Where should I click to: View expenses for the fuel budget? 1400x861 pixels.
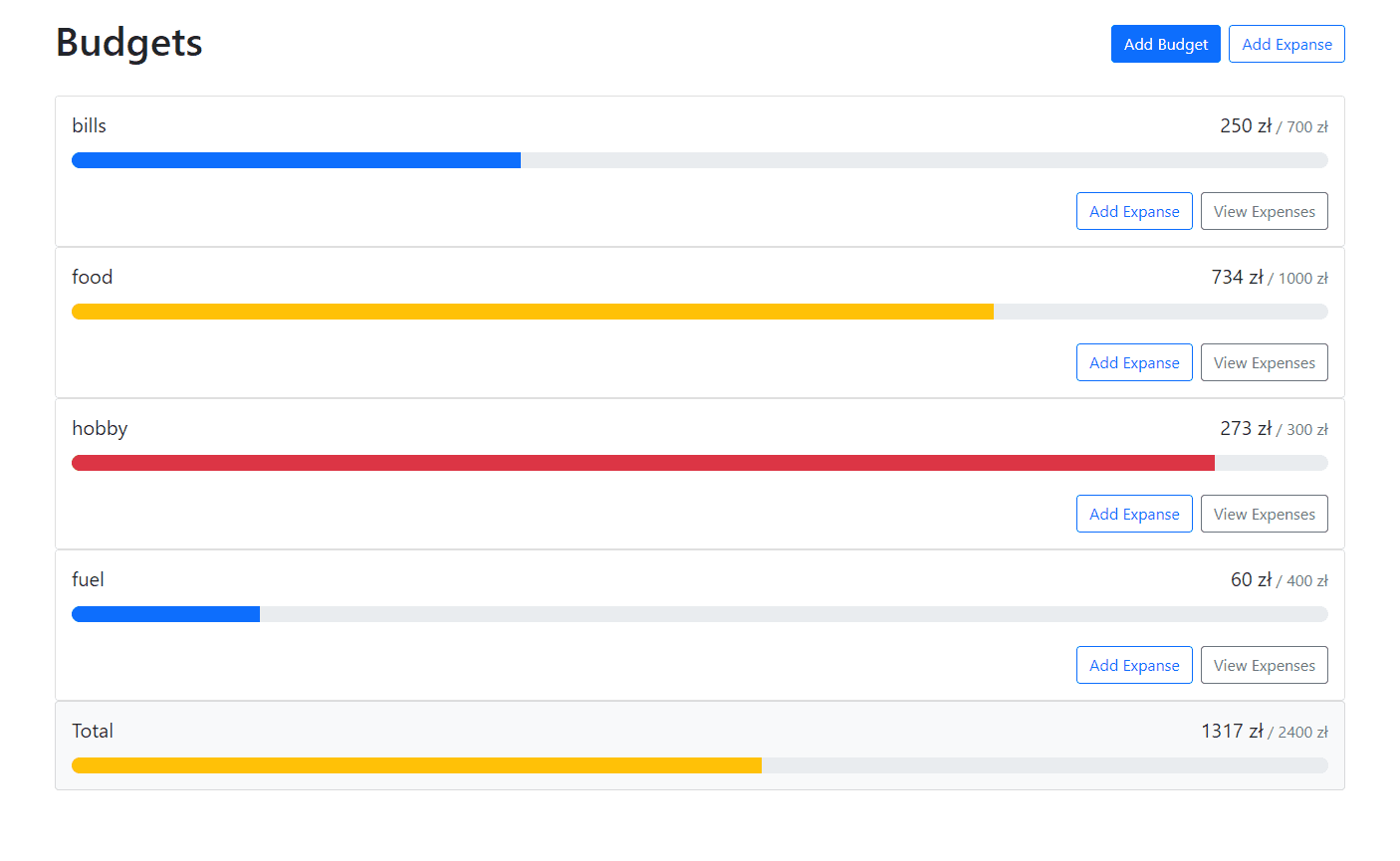point(1264,665)
